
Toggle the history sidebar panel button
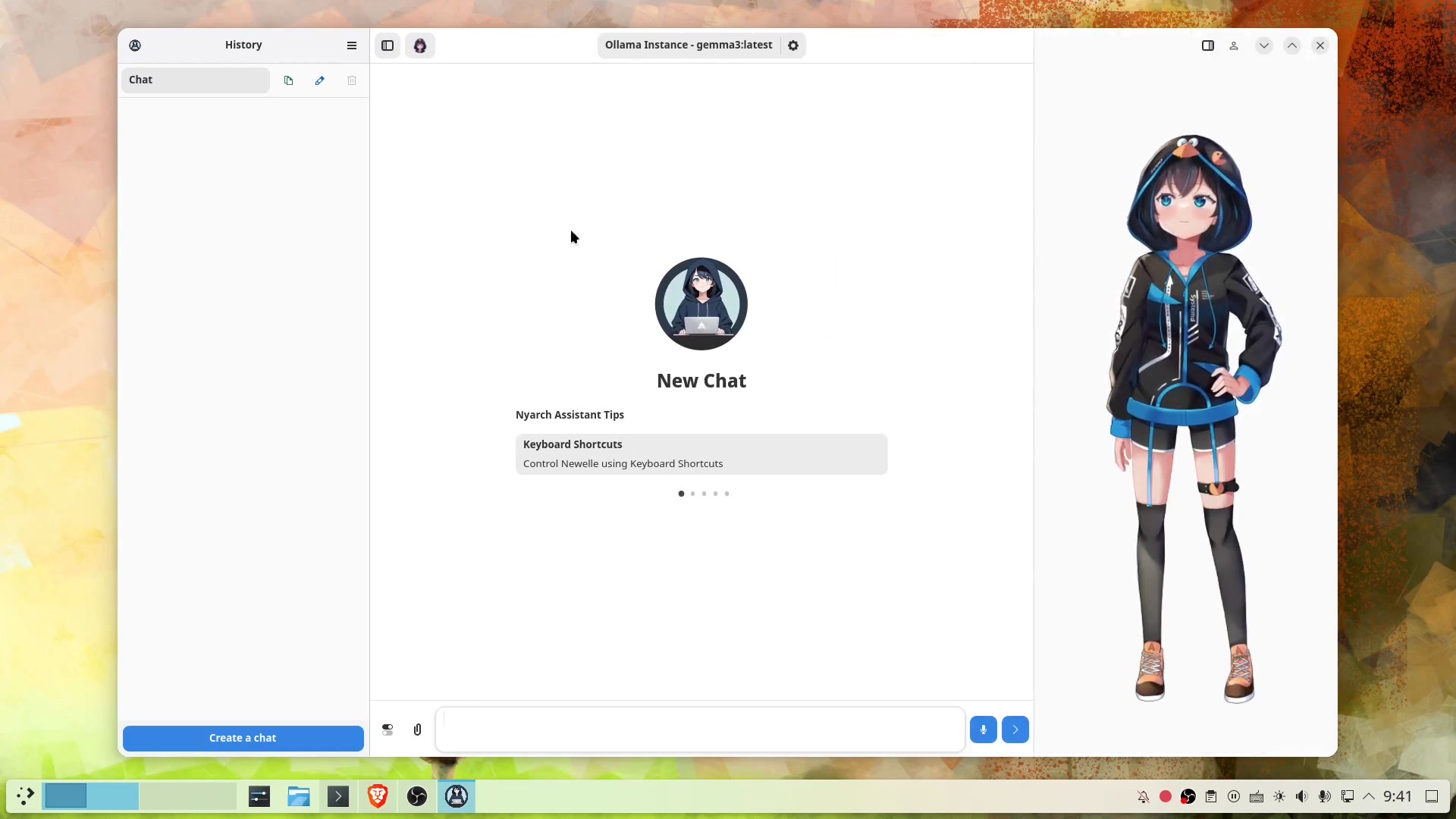(x=388, y=45)
